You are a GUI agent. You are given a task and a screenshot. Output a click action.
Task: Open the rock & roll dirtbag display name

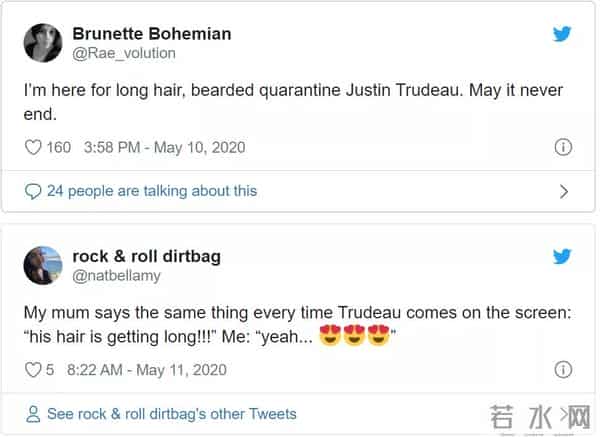tap(147, 257)
